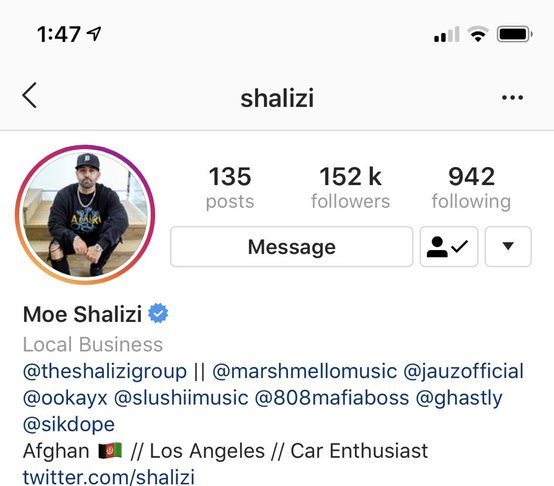Expand suggested accounts dropdown arrow
Viewport: 554px width, 486px height.
508,247
